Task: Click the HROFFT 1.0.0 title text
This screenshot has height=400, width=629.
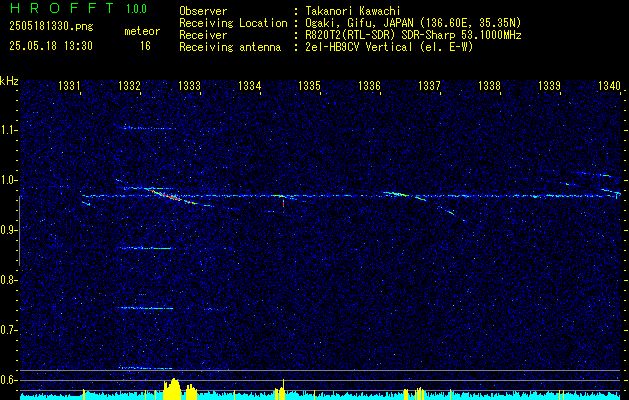Action: pyautogui.click(x=78, y=8)
